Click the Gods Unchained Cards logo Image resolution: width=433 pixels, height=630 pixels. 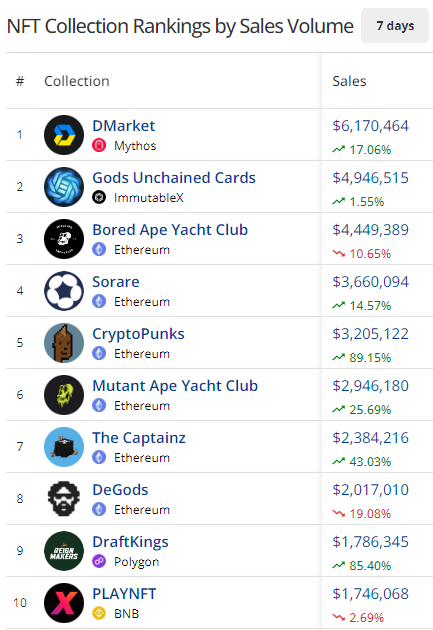click(x=64, y=187)
